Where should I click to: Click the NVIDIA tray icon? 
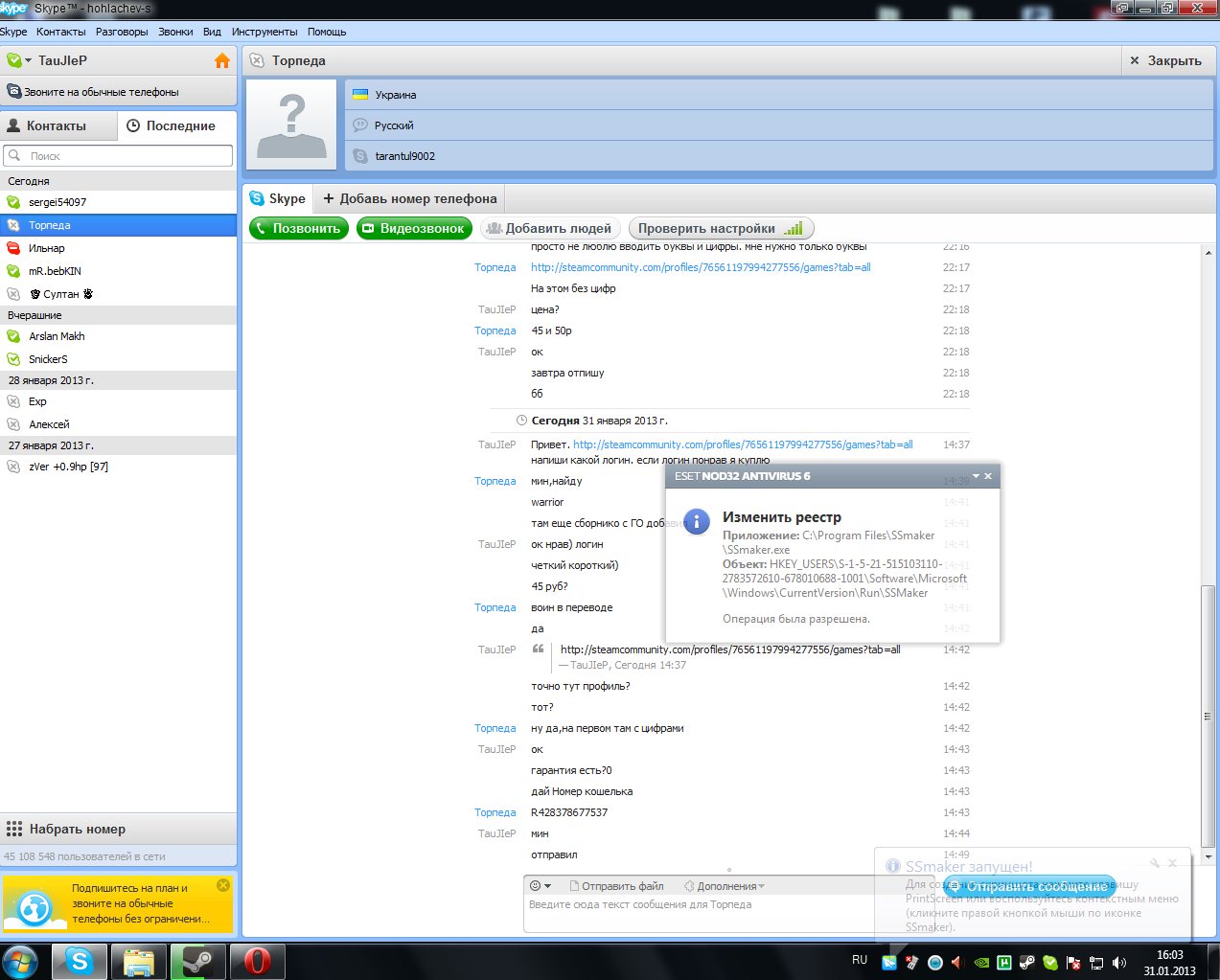pos(981,963)
